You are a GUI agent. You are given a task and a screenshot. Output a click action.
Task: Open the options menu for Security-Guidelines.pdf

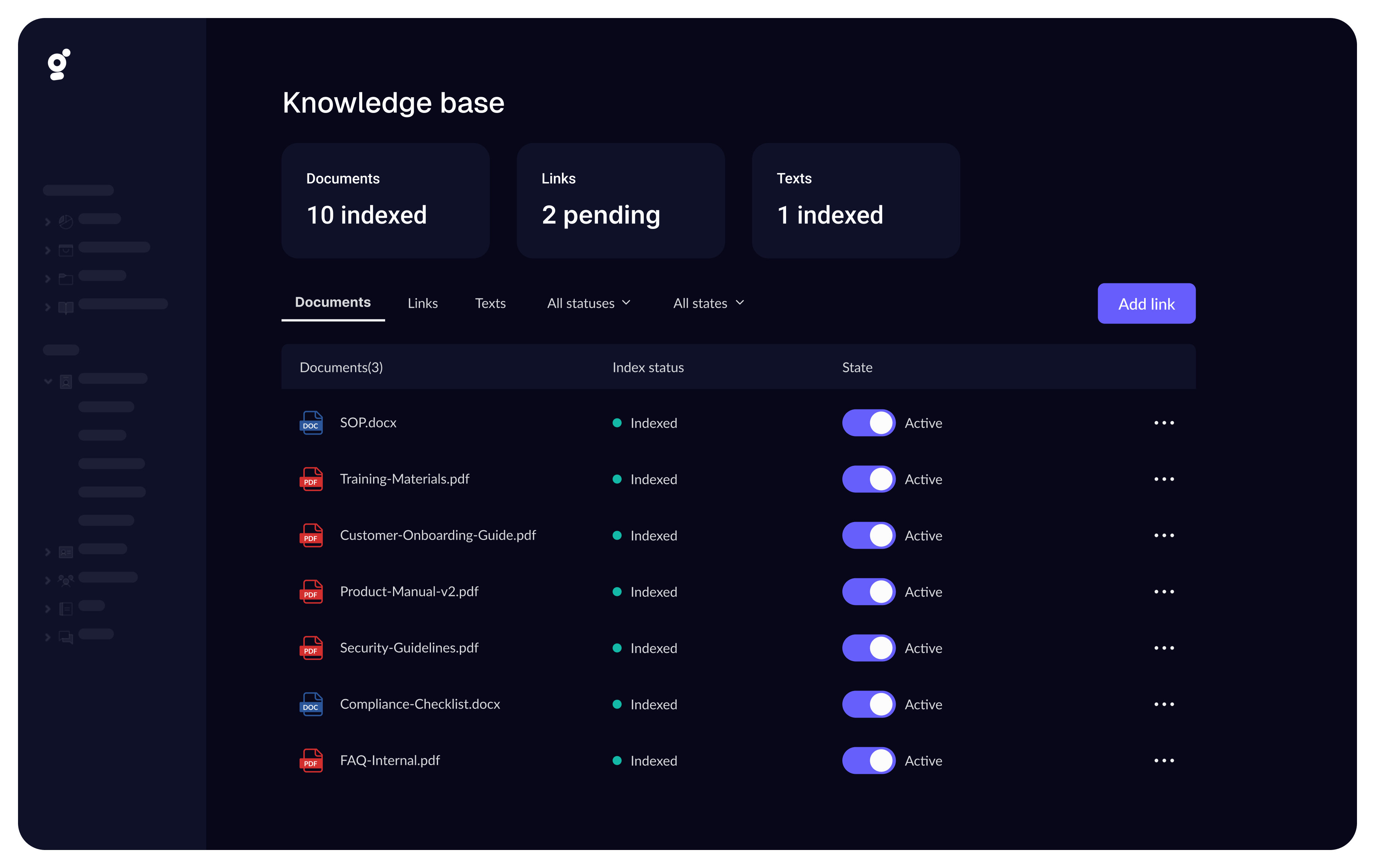1164,648
